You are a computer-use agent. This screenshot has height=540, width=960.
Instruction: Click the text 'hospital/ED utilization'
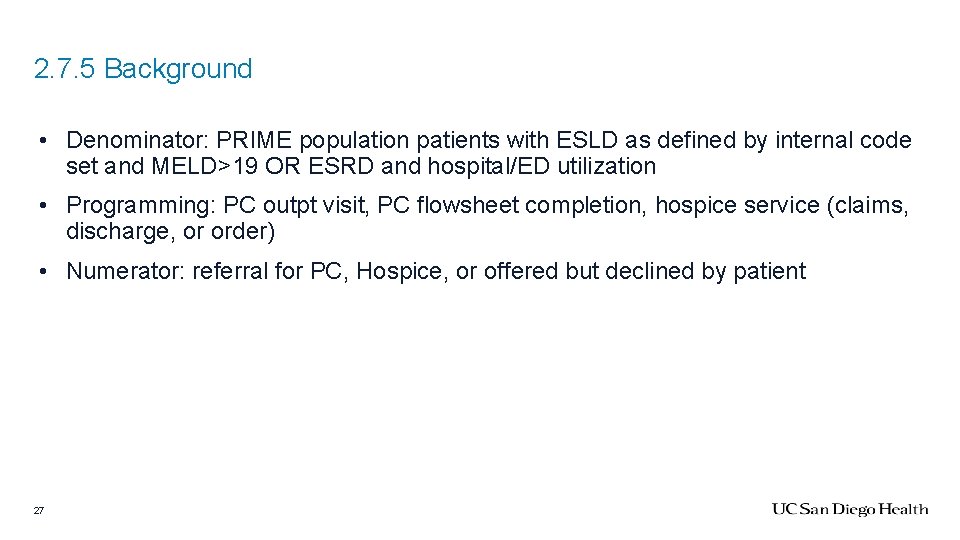pos(542,167)
